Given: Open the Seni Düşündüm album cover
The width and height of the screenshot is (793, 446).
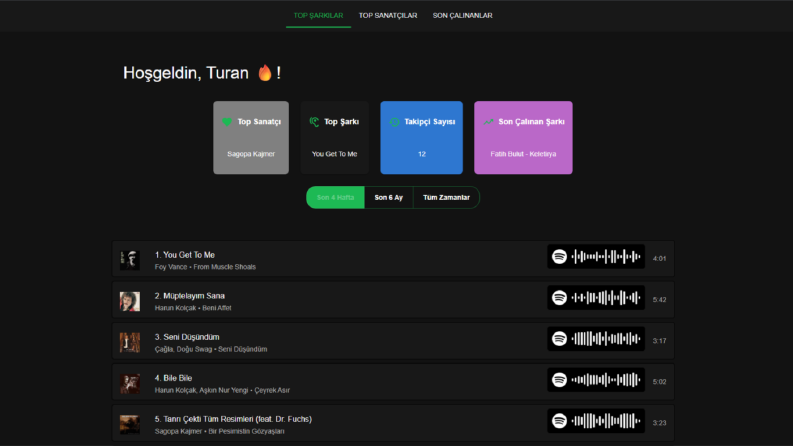Looking at the screenshot, I should point(130,342).
